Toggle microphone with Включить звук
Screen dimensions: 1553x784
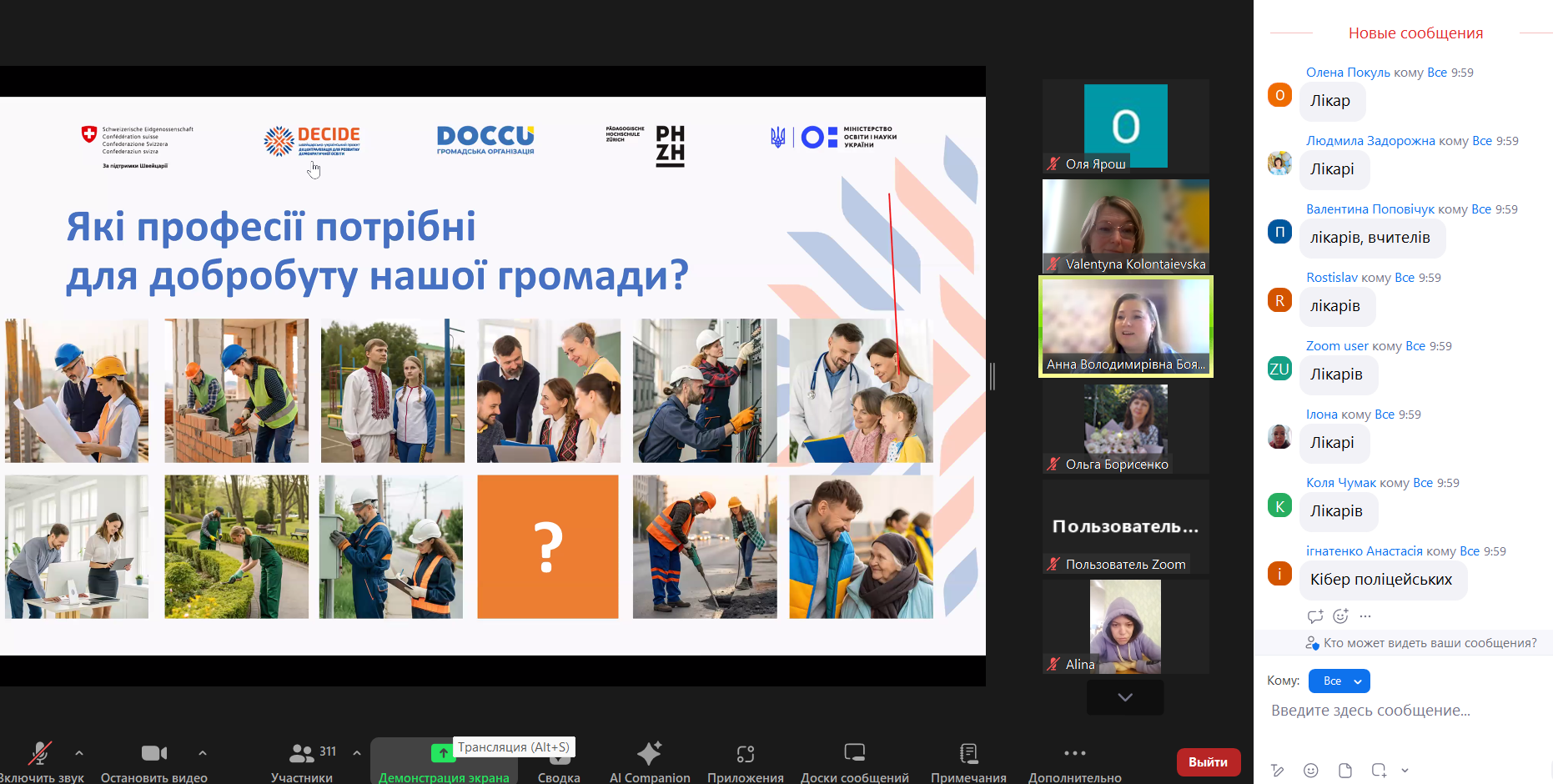click(39, 761)
